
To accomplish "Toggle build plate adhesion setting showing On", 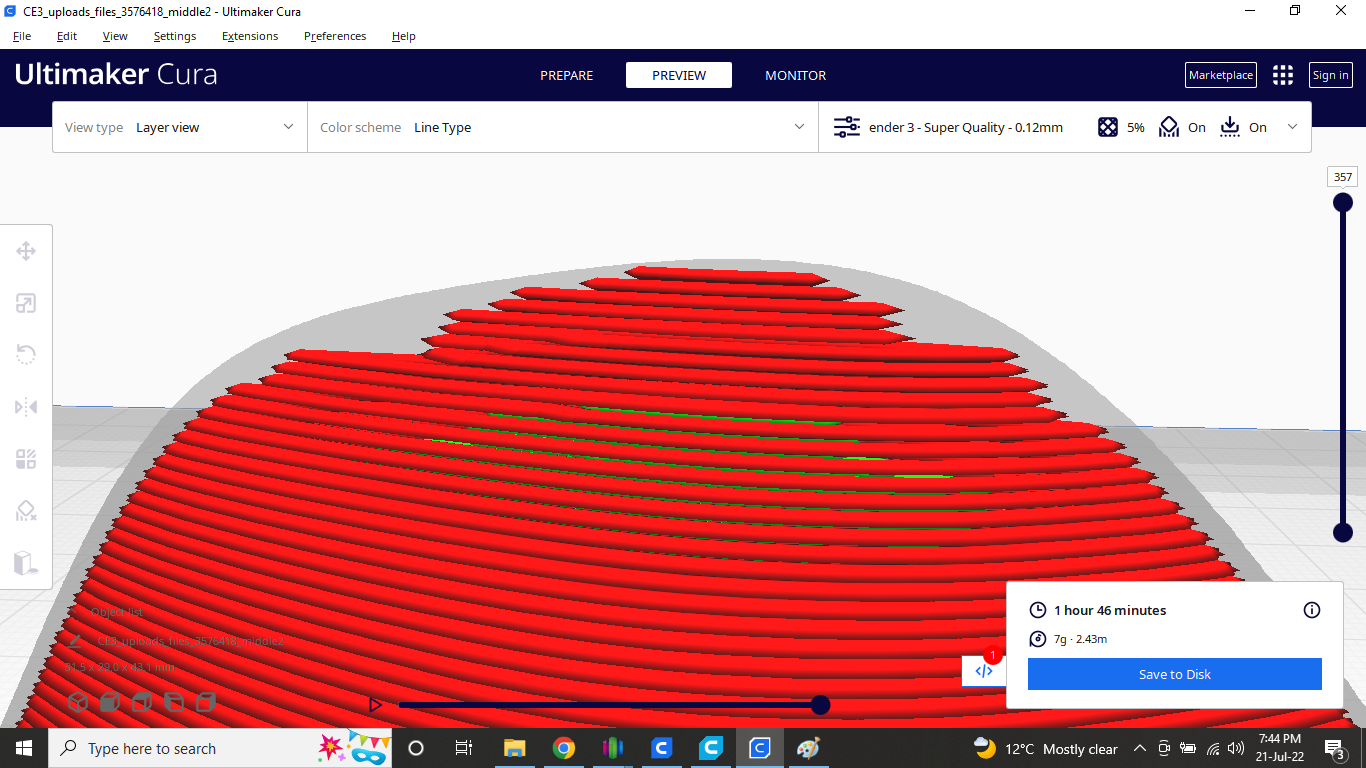I will 1243,127.
